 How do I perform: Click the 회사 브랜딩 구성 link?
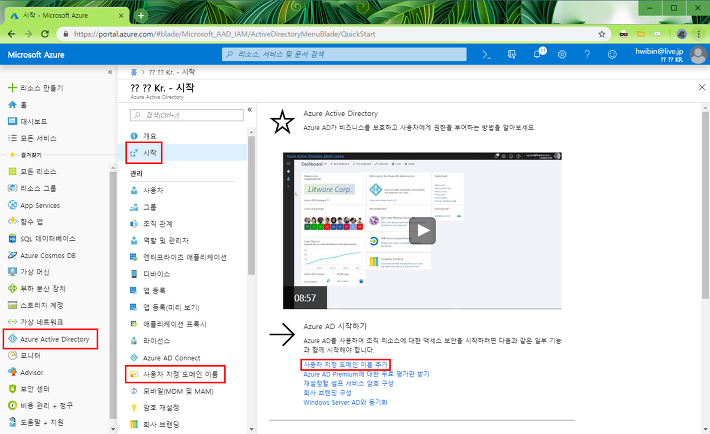point(327,393)
